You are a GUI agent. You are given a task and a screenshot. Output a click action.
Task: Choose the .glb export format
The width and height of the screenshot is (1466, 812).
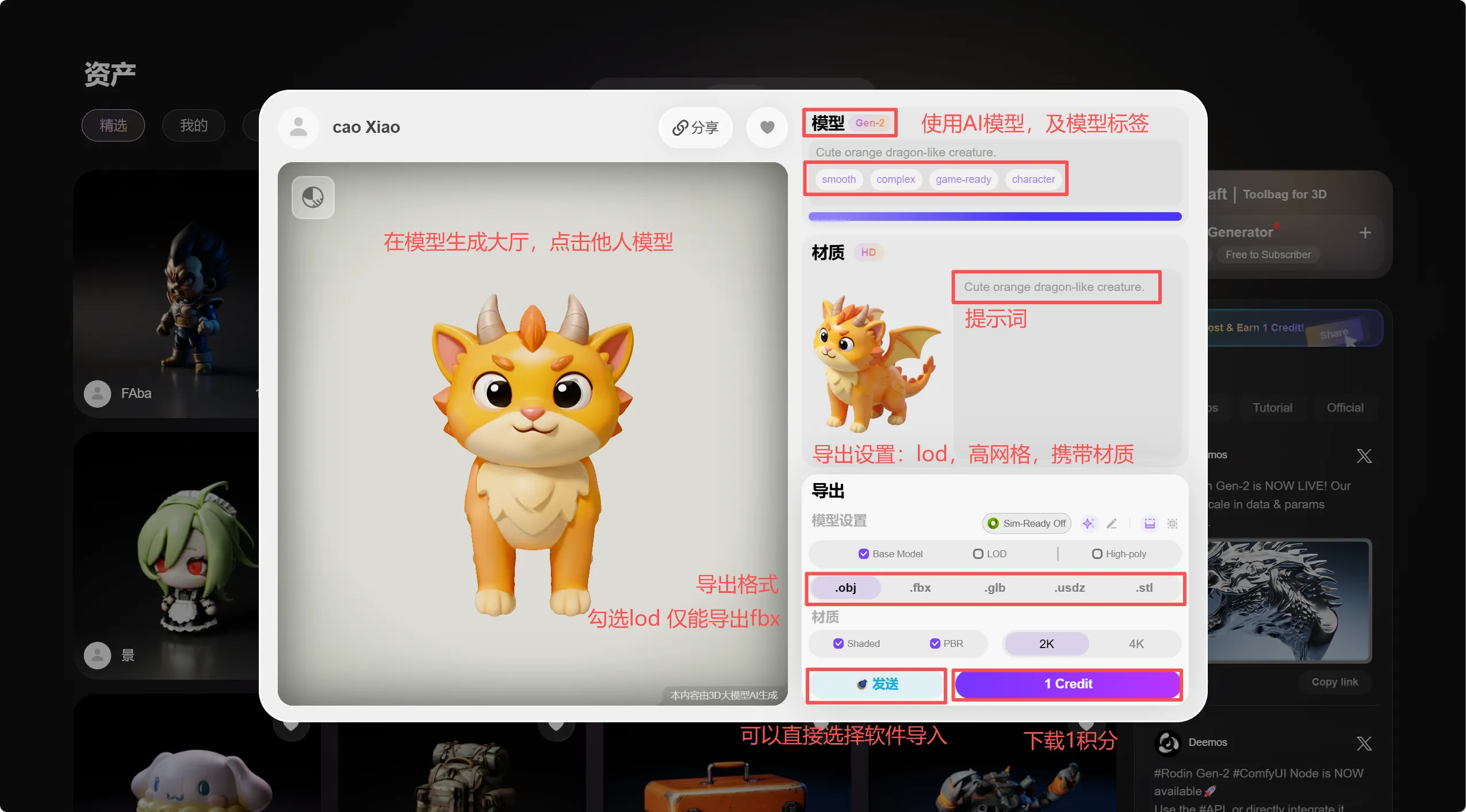[994, 588]
